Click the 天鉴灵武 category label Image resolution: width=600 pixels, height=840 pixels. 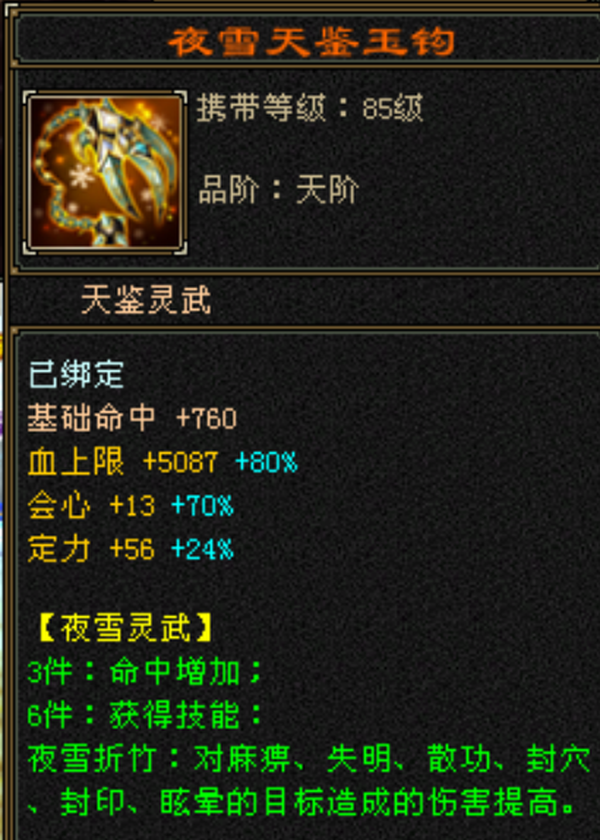click(146, 300)
